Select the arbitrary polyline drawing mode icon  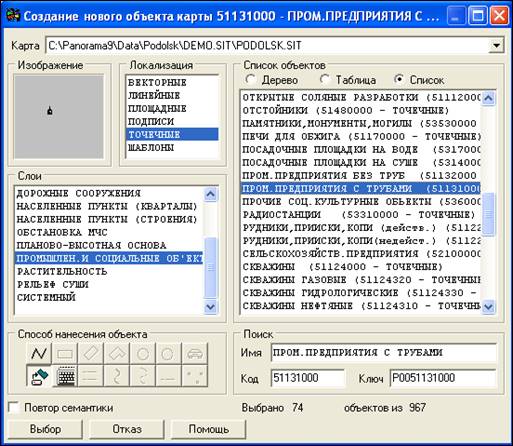click(39, 353)
